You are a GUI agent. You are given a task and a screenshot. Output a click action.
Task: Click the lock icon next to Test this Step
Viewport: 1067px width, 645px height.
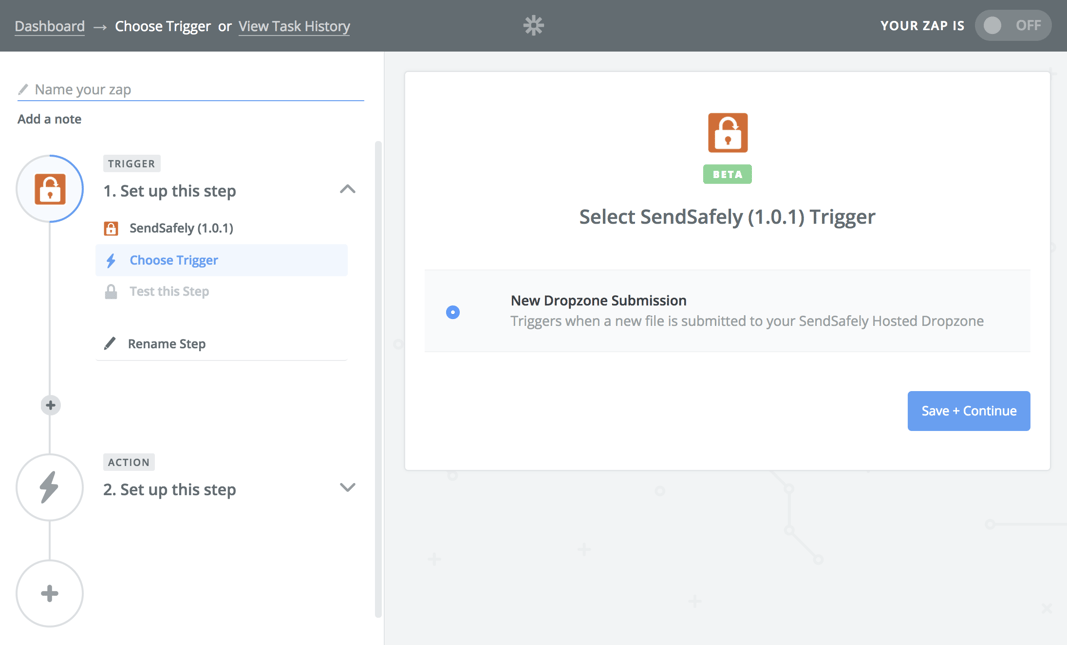[110, 291]
